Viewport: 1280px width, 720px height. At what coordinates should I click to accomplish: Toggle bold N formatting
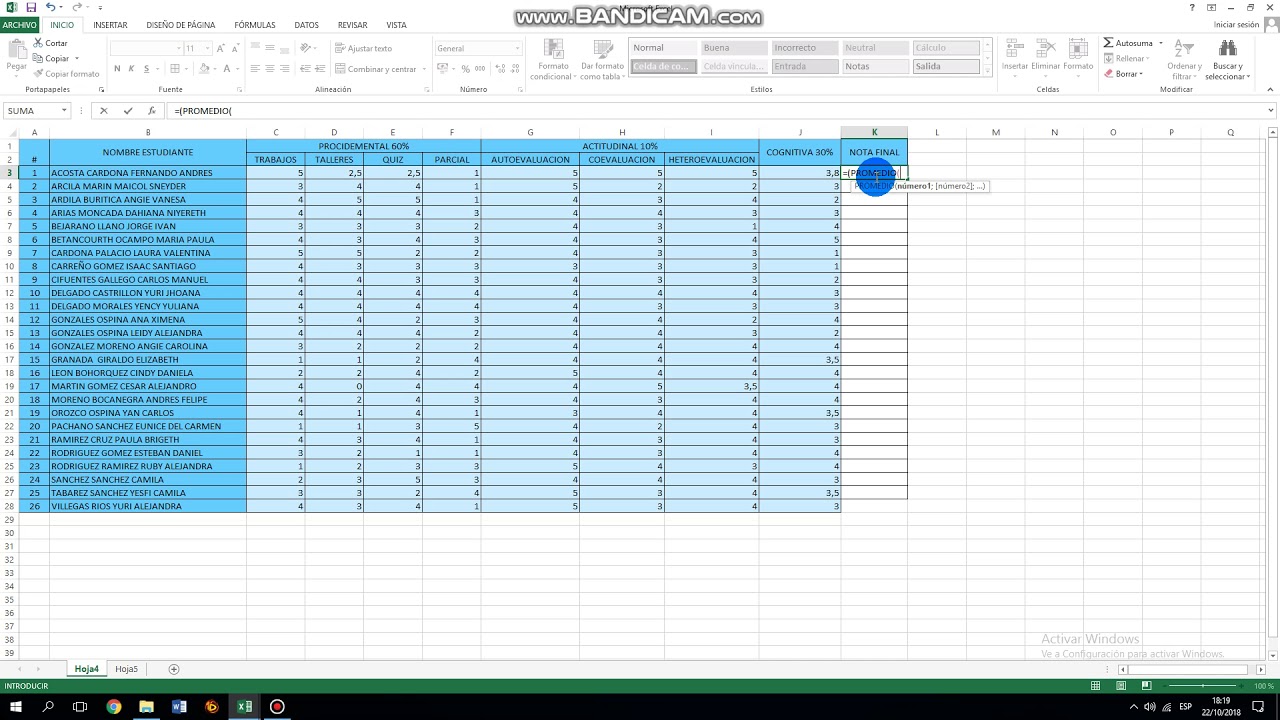tap(117, 68)
